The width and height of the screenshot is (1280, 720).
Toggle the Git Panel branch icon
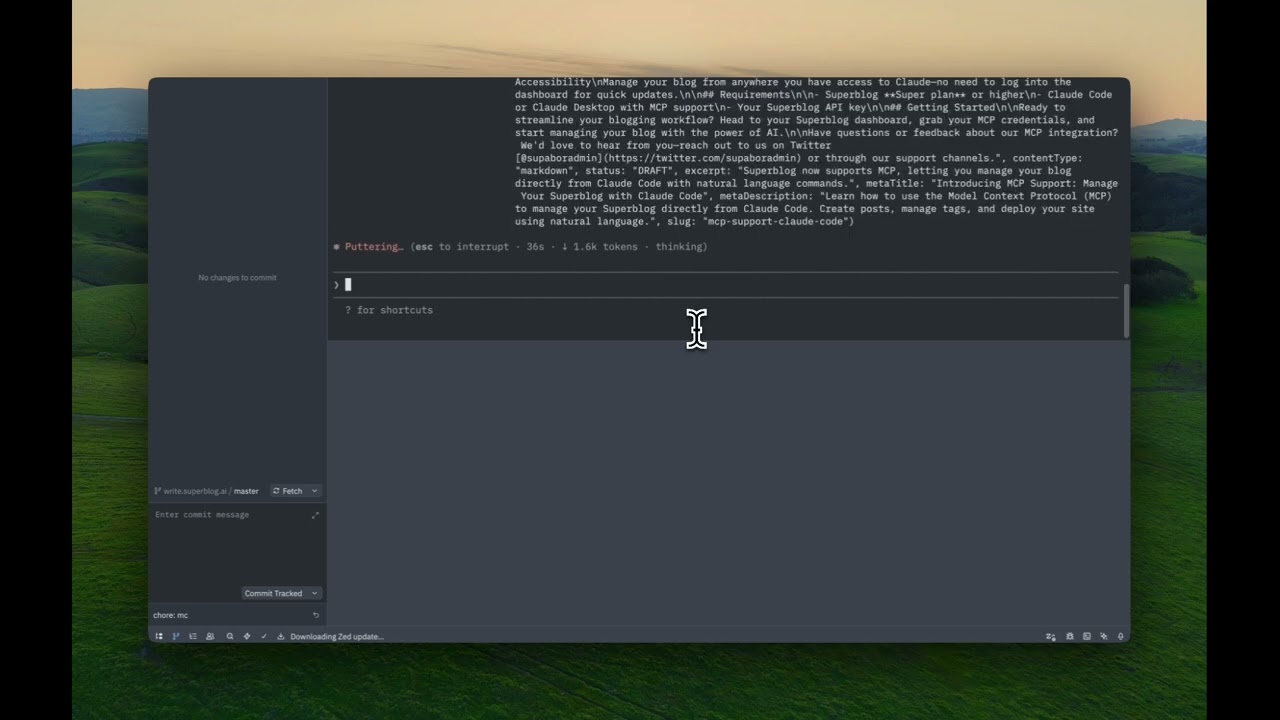pyautogui.click(x=176, y=636)
